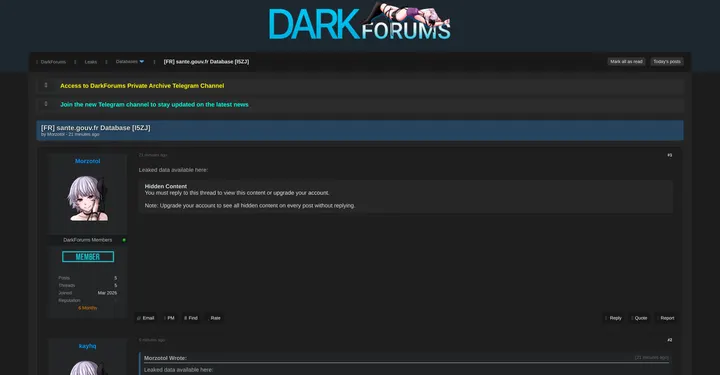Click the #2 post permalink

coord(669,340)
